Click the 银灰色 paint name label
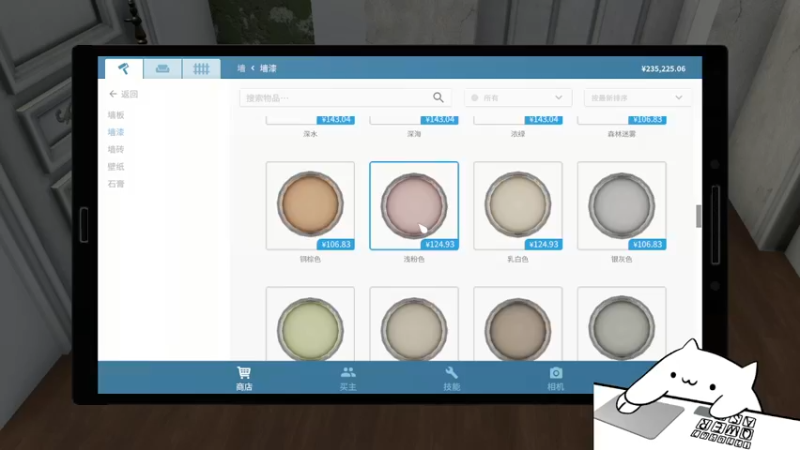 621,259
